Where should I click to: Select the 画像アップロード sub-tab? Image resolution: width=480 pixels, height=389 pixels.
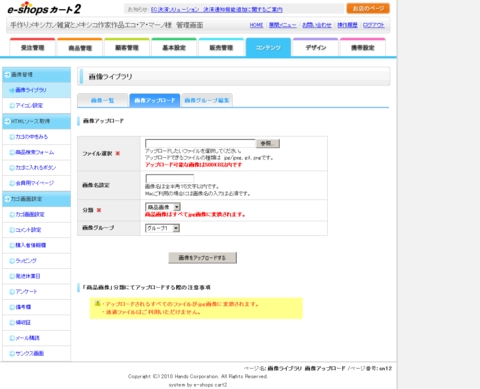coord(155,100)
